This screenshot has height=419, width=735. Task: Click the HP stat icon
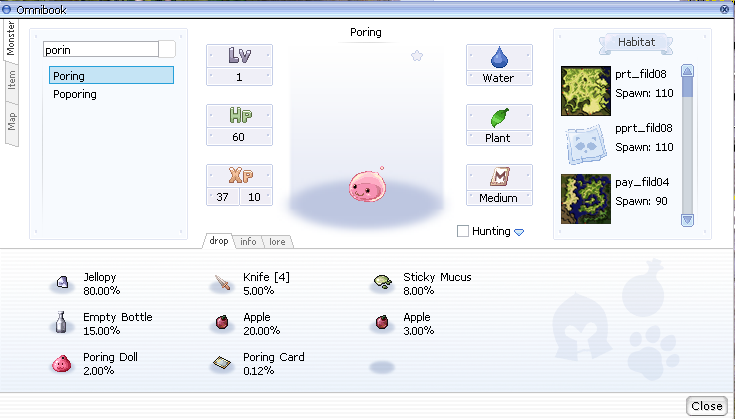(240, 115)
